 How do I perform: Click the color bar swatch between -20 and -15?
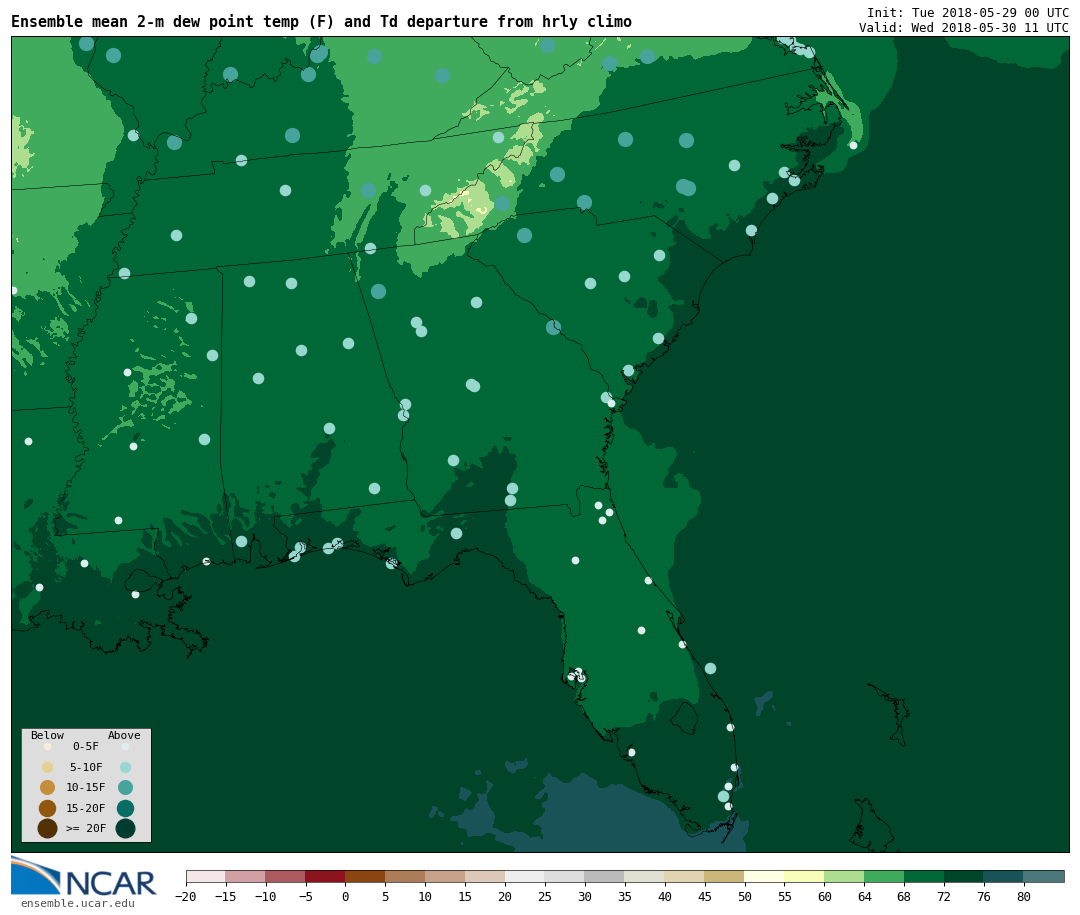[x=206, y=876]
